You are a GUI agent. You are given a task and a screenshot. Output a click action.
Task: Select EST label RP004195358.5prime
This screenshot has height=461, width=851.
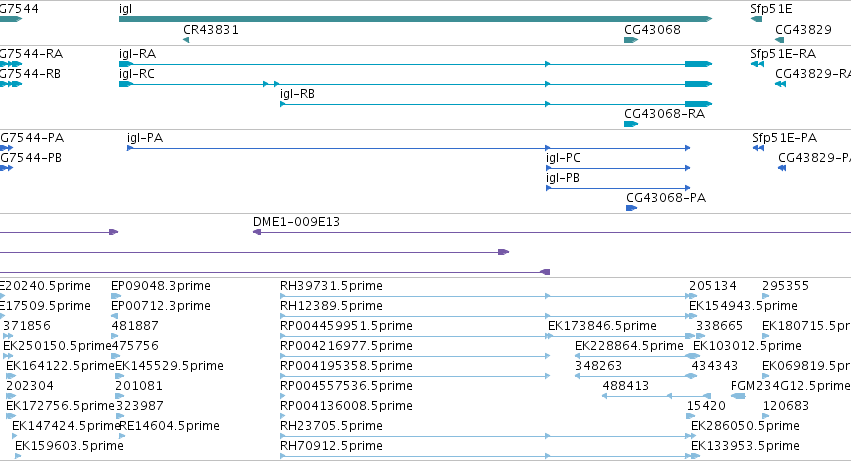pyautogui.click(x=346, y=367)
